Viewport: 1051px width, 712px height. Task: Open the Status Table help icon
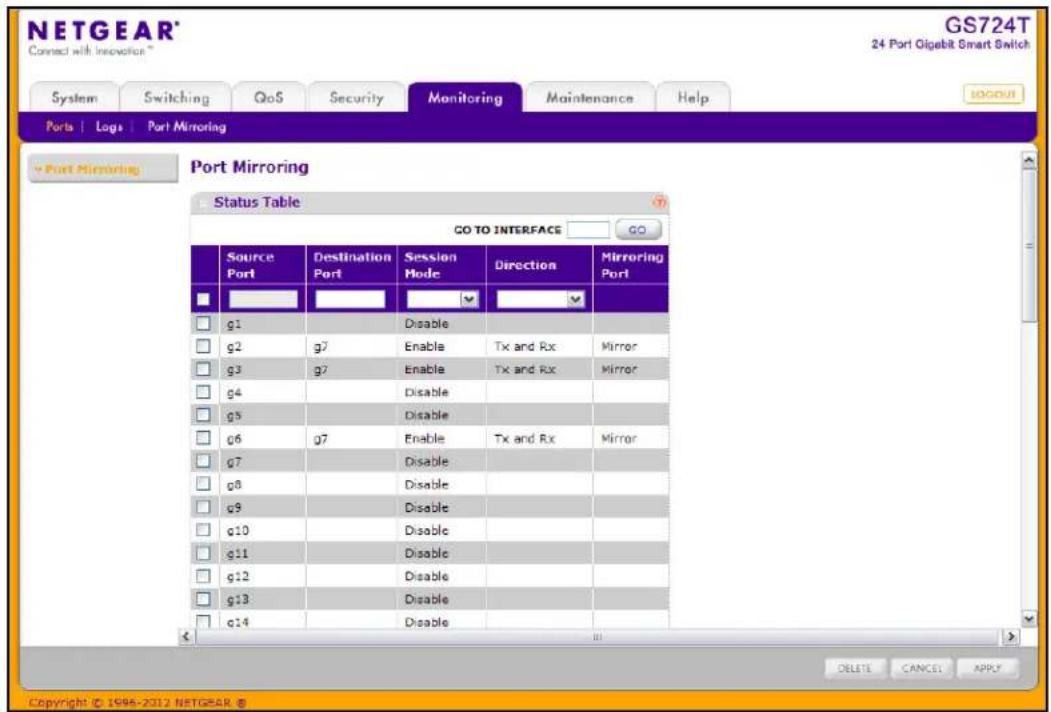(660, 202)
